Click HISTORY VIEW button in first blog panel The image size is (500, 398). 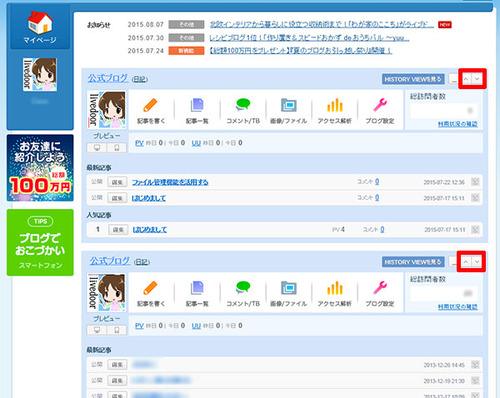coord(413,79)
